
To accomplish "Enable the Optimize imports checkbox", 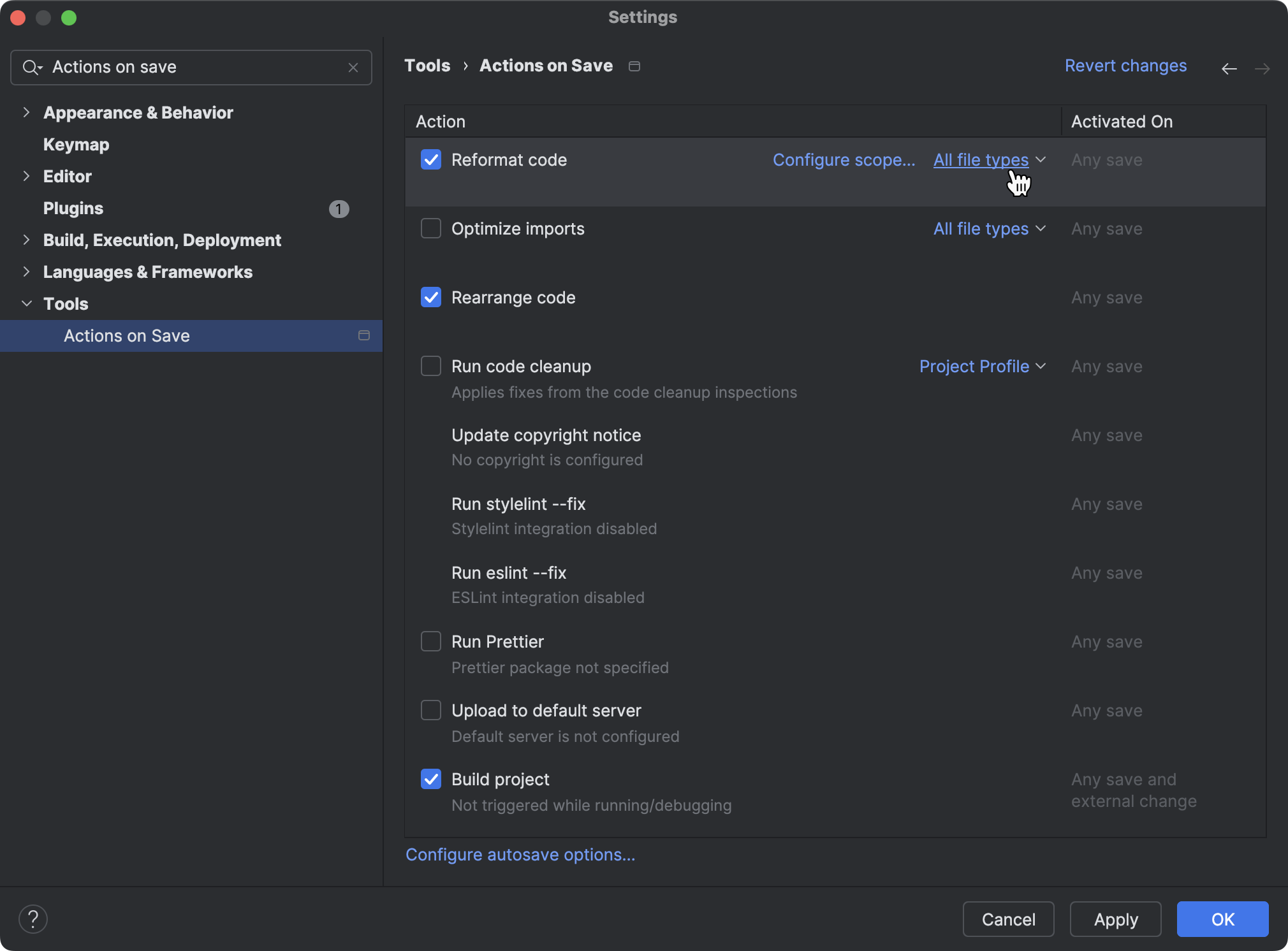I will tap(430, 228).
